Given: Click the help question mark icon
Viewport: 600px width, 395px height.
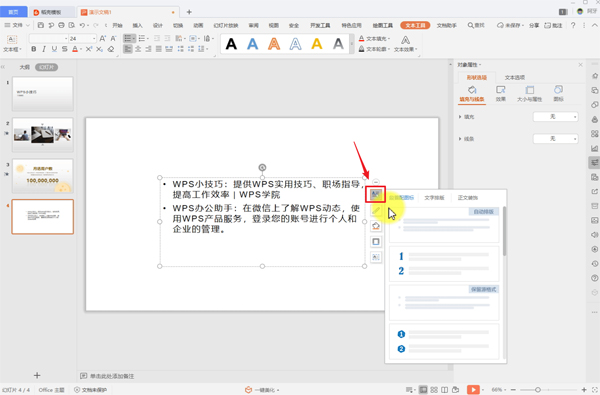Looking at the screenshot, I should 573,25.
